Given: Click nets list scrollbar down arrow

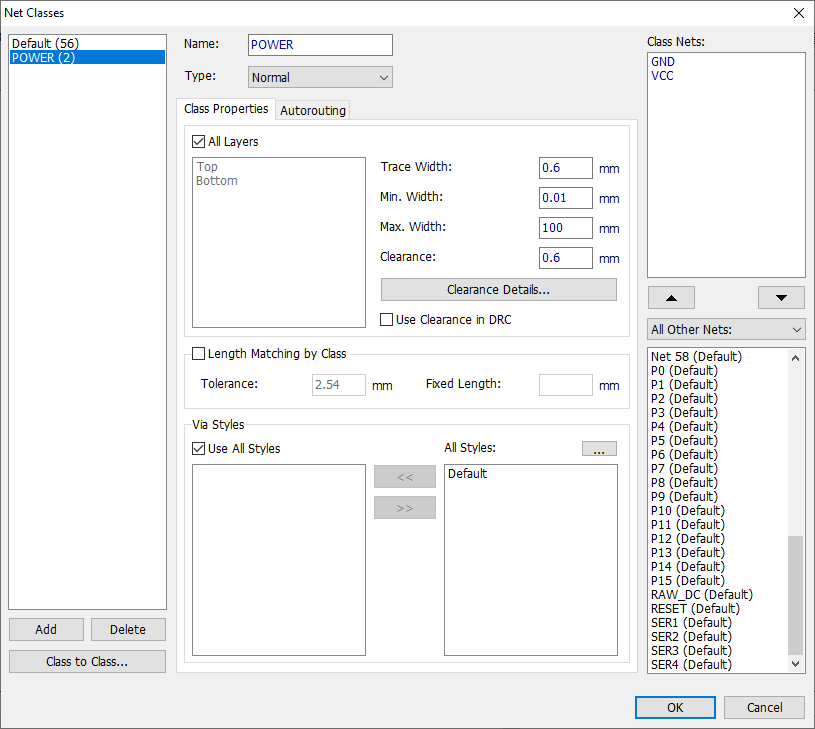Looking at the screenshot, I should point(795,664).
